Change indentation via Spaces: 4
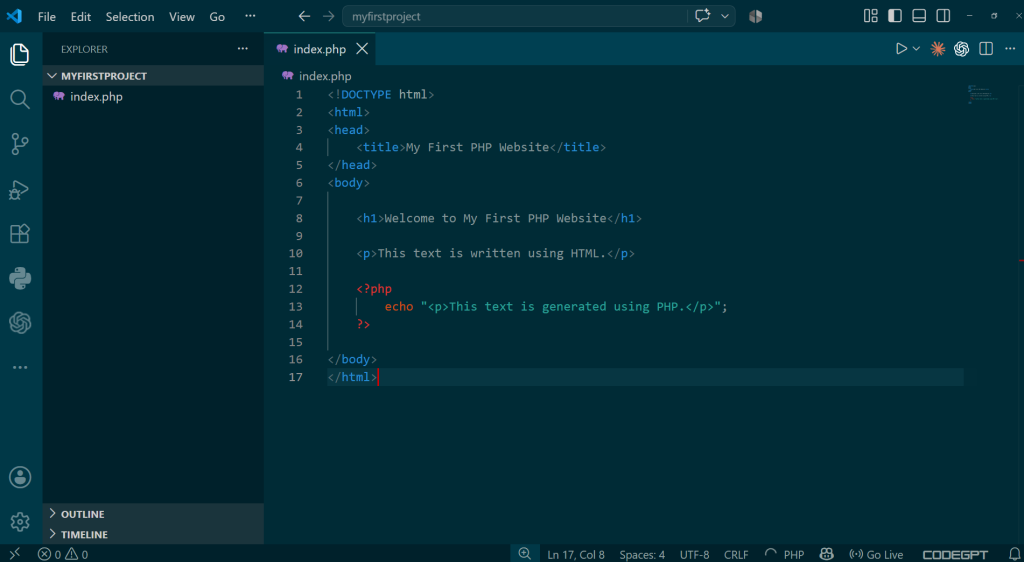 pos(642,554)
